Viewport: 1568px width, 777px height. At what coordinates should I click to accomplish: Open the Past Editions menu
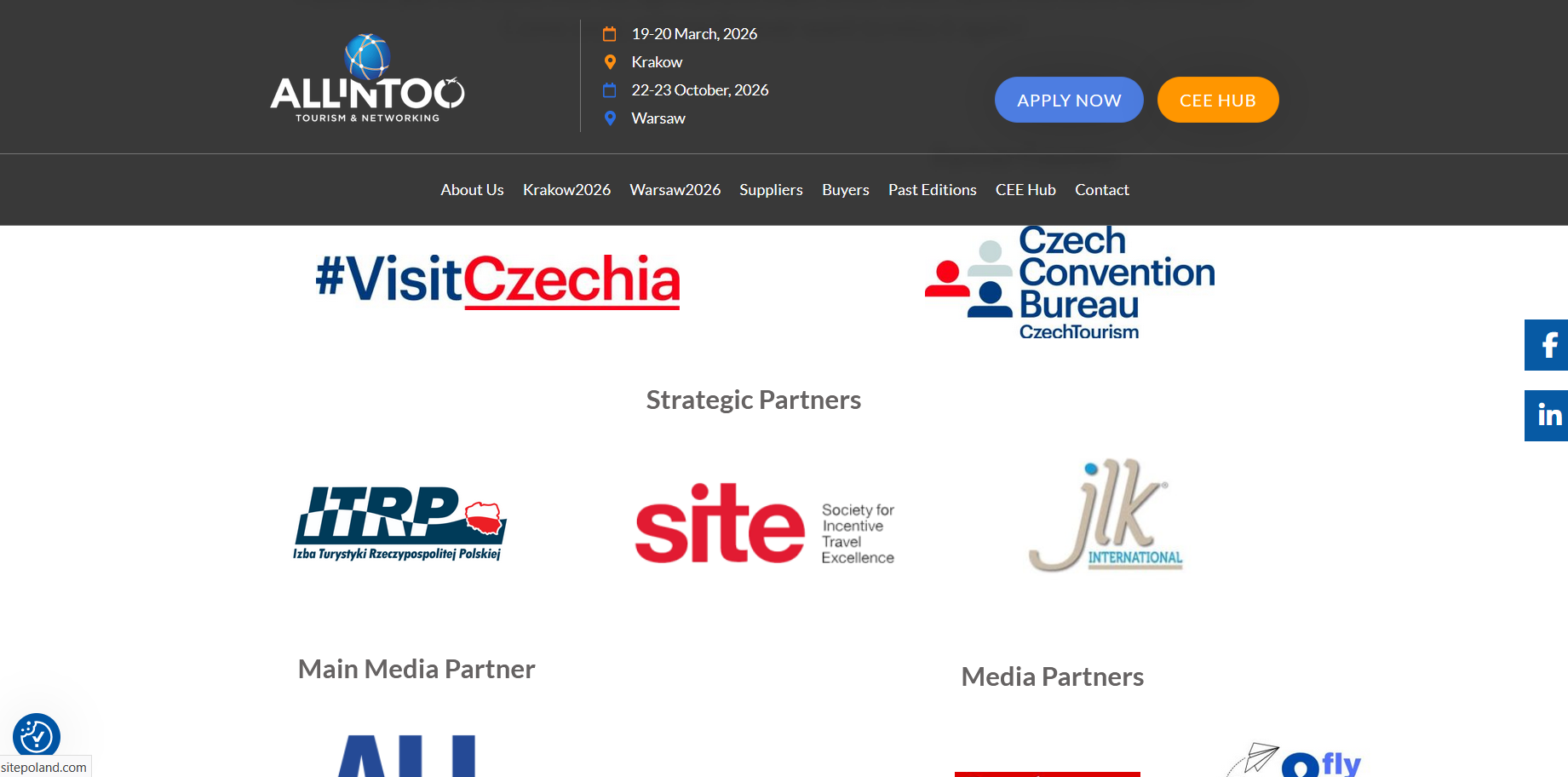click(932, 190)
